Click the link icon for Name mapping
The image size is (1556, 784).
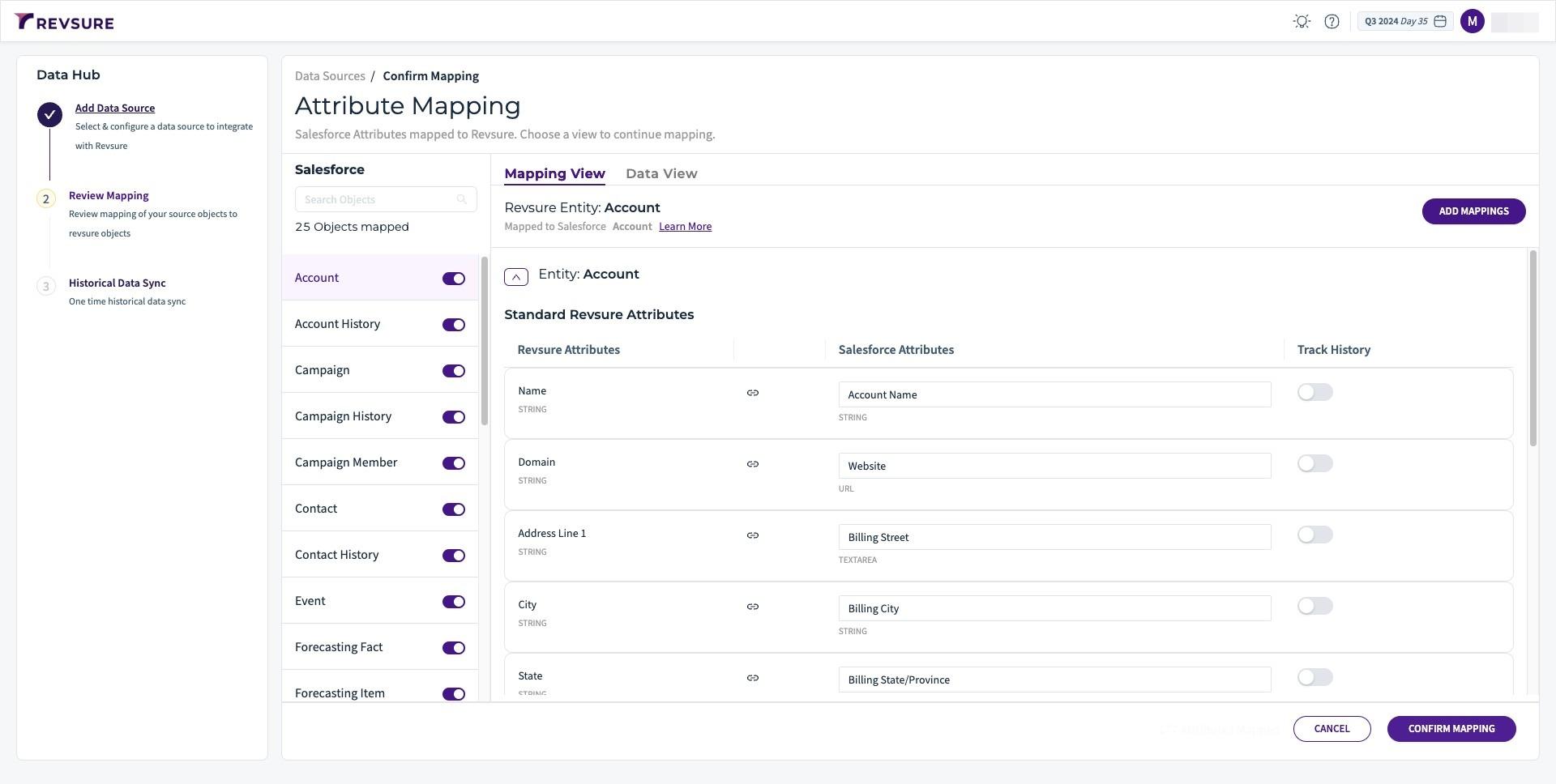[x=753, y=393]
